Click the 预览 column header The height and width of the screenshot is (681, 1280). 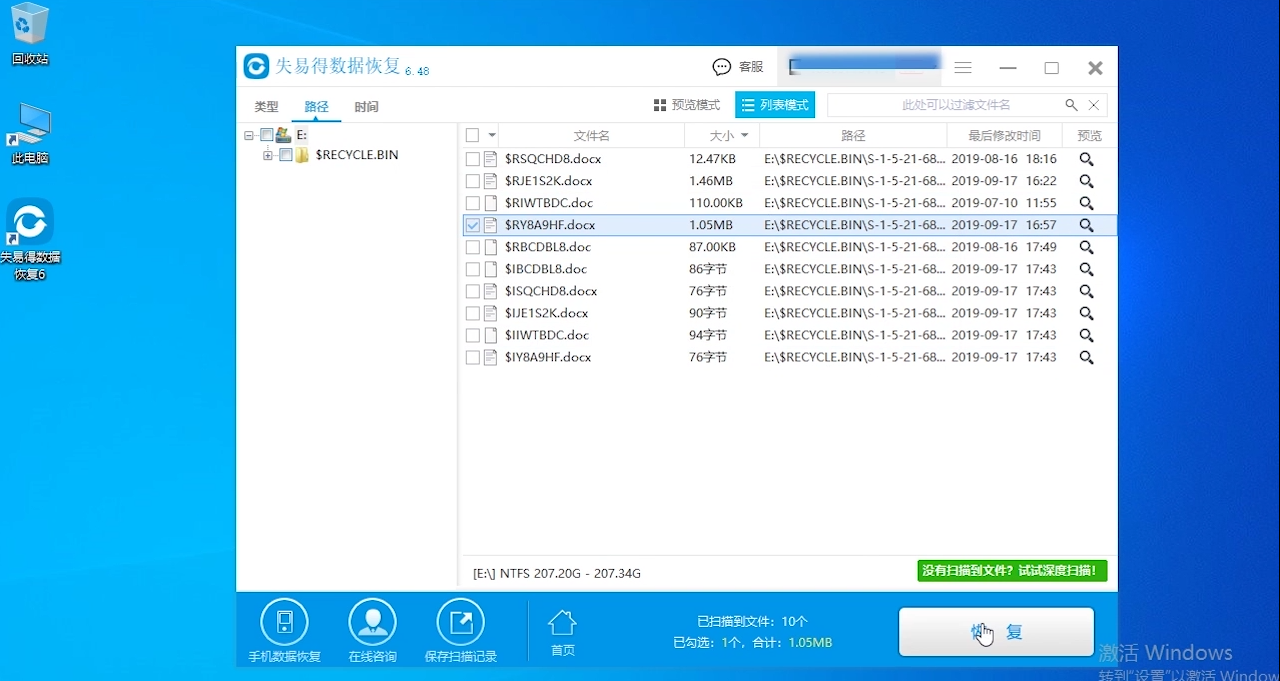coord(1090,135)
